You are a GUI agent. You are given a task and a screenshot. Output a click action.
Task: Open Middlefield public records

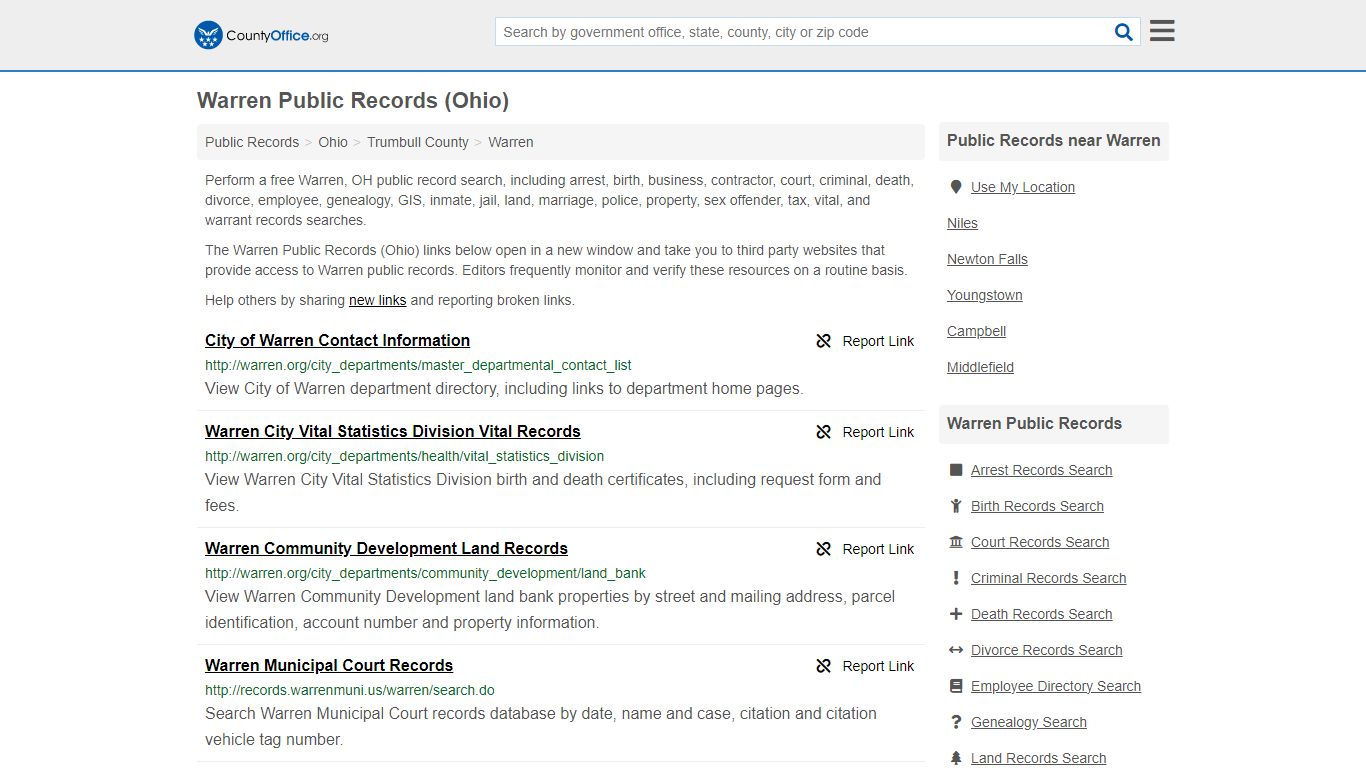point(980,367)
